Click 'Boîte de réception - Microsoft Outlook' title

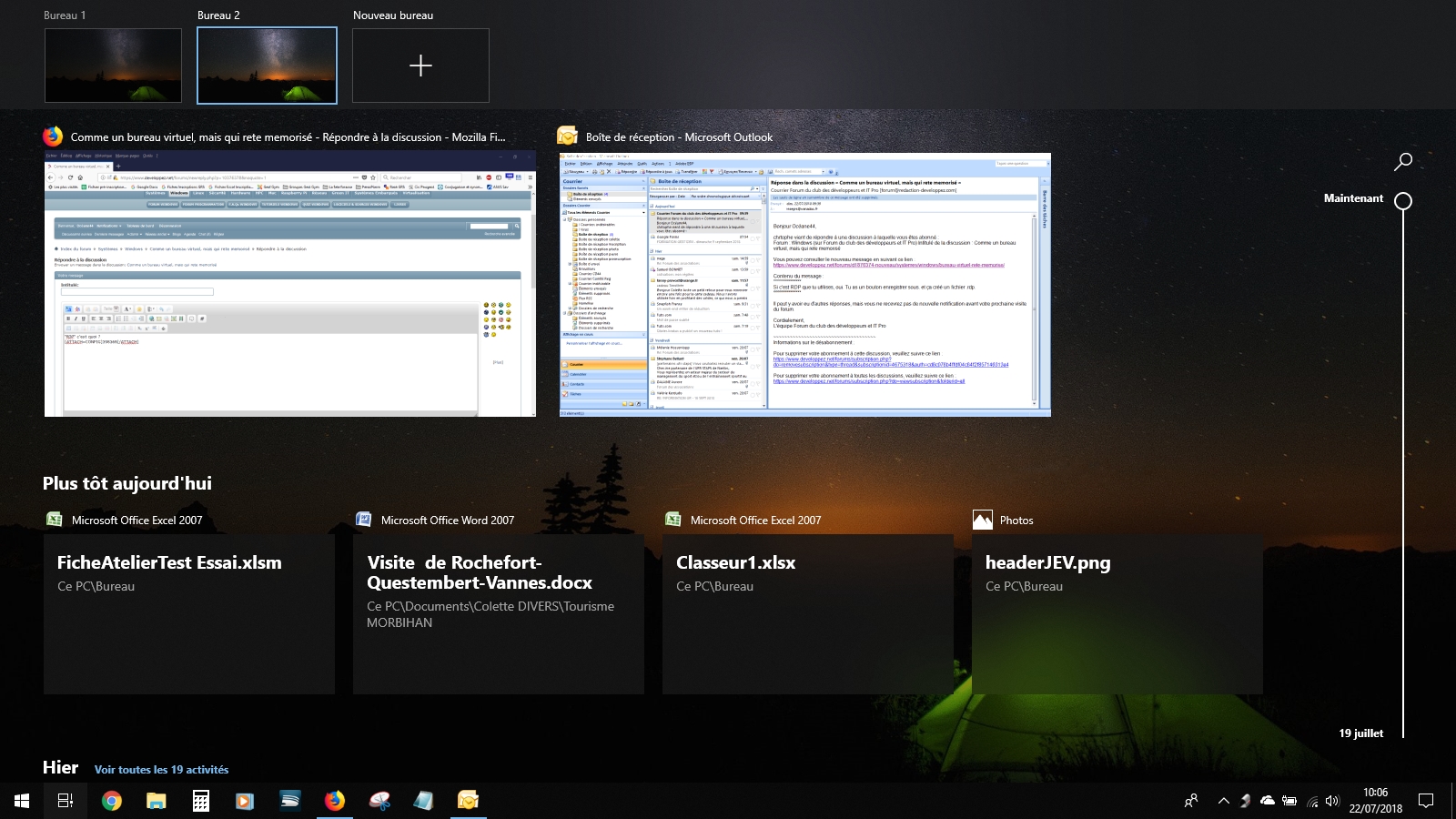[x=679, y=137]
